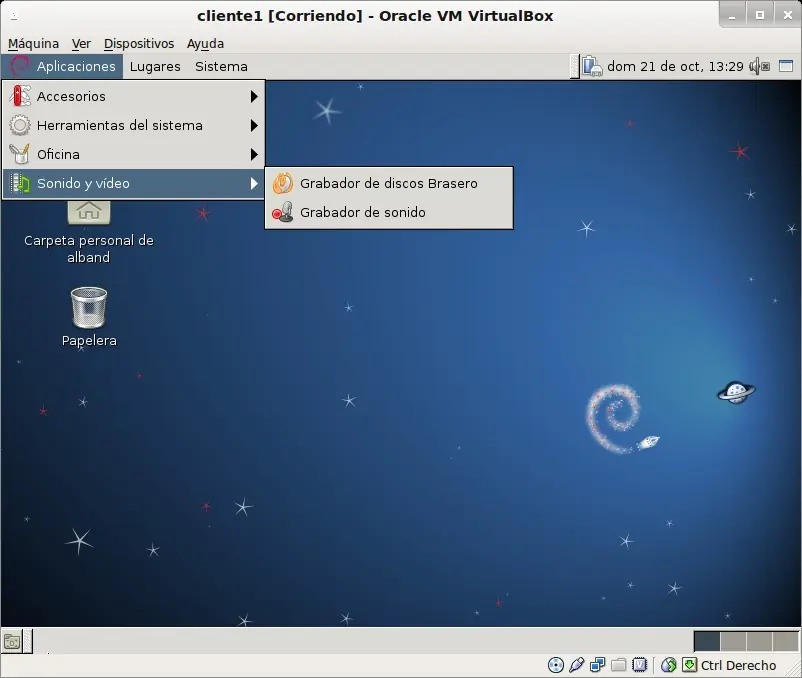The width and height of the screenshot is (802, 678).
Task: Click VirtualBox optical disk status icon
Action: [x=555, y=665]
